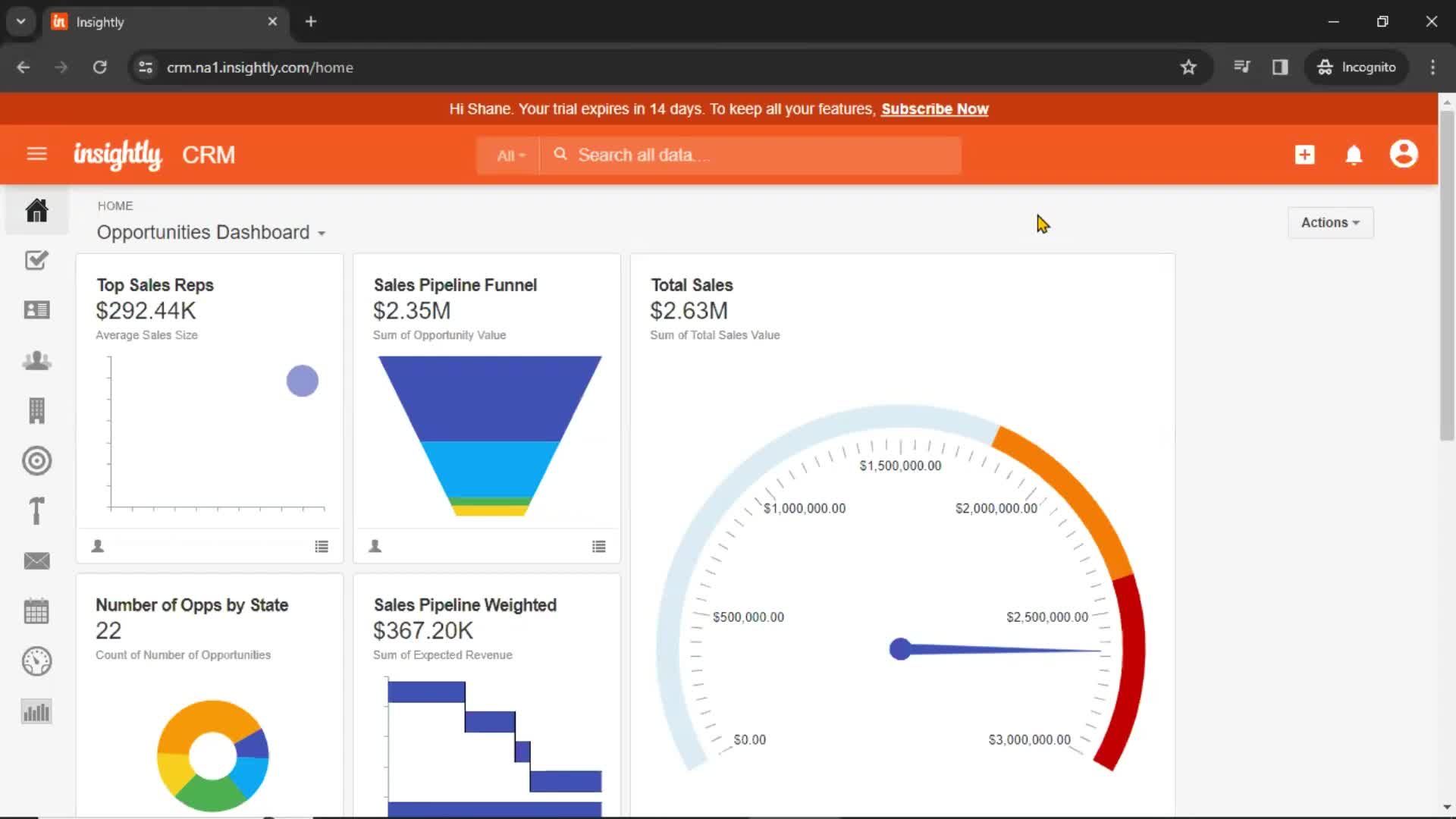Click the Add new item button
Viewport: 1456px width, 819px height.
(x=1304, y=155)
